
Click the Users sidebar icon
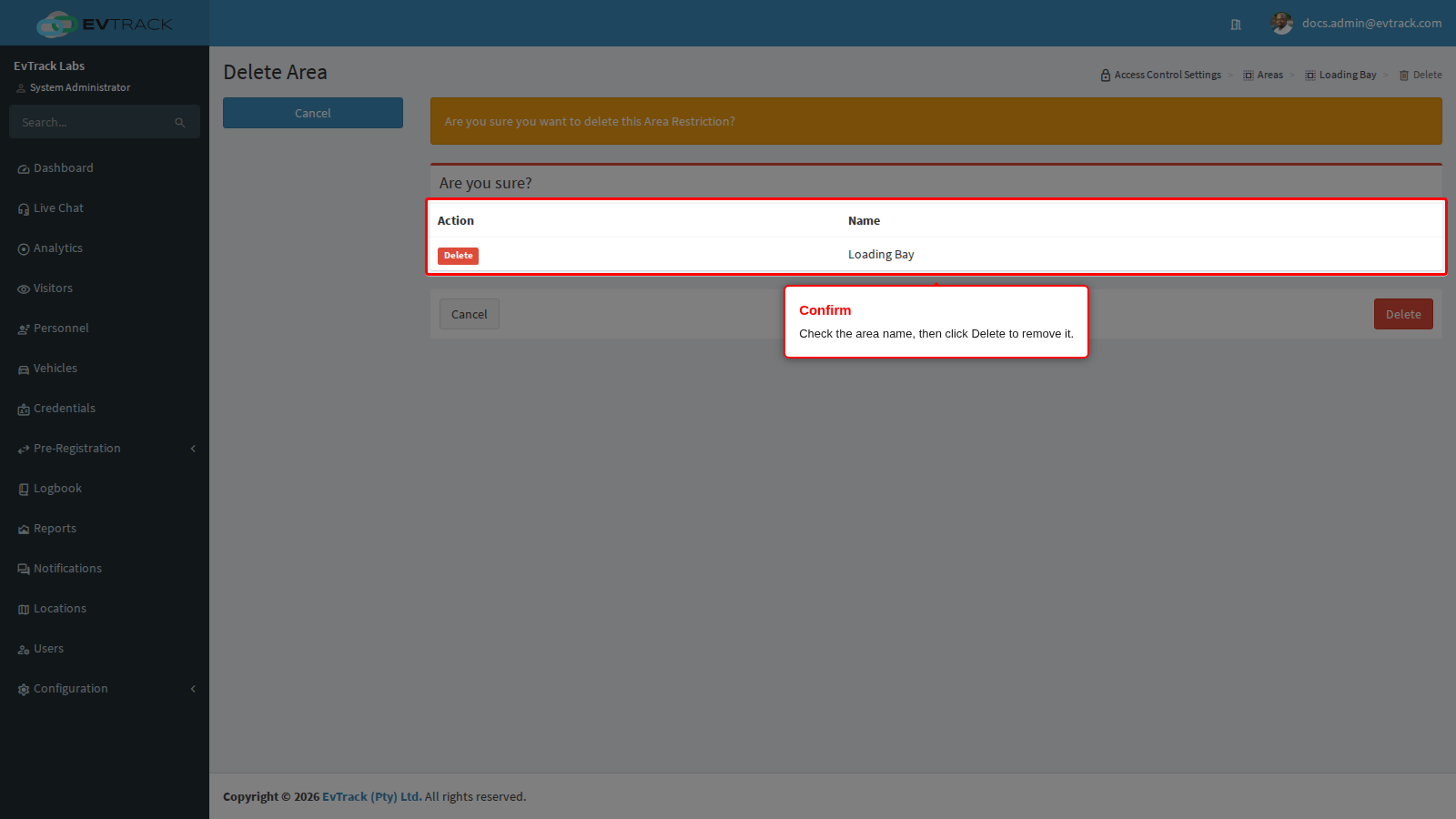(x=24, y=650)
